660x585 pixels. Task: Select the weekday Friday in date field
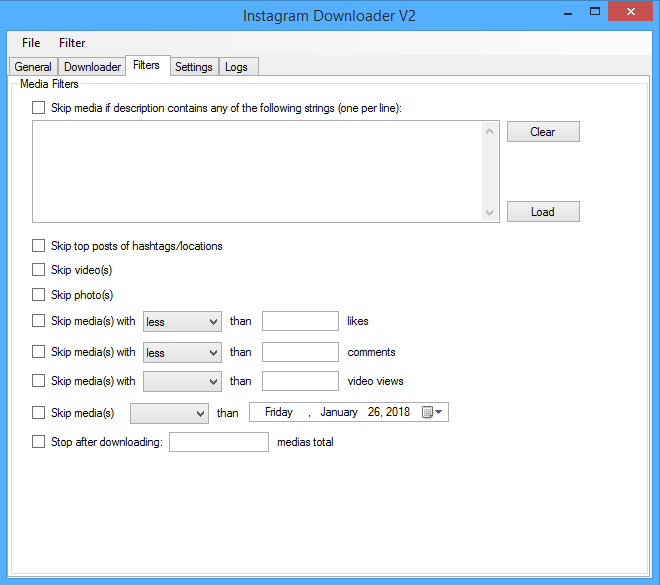click(x=279, y=412)
